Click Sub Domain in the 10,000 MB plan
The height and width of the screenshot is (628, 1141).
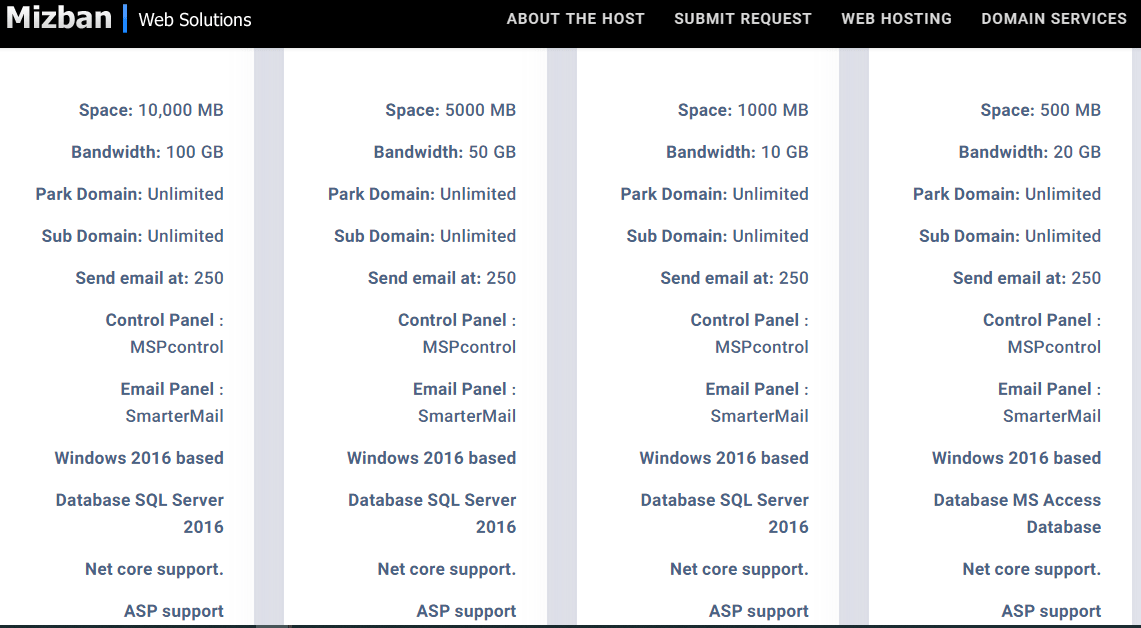pos(132,237)
